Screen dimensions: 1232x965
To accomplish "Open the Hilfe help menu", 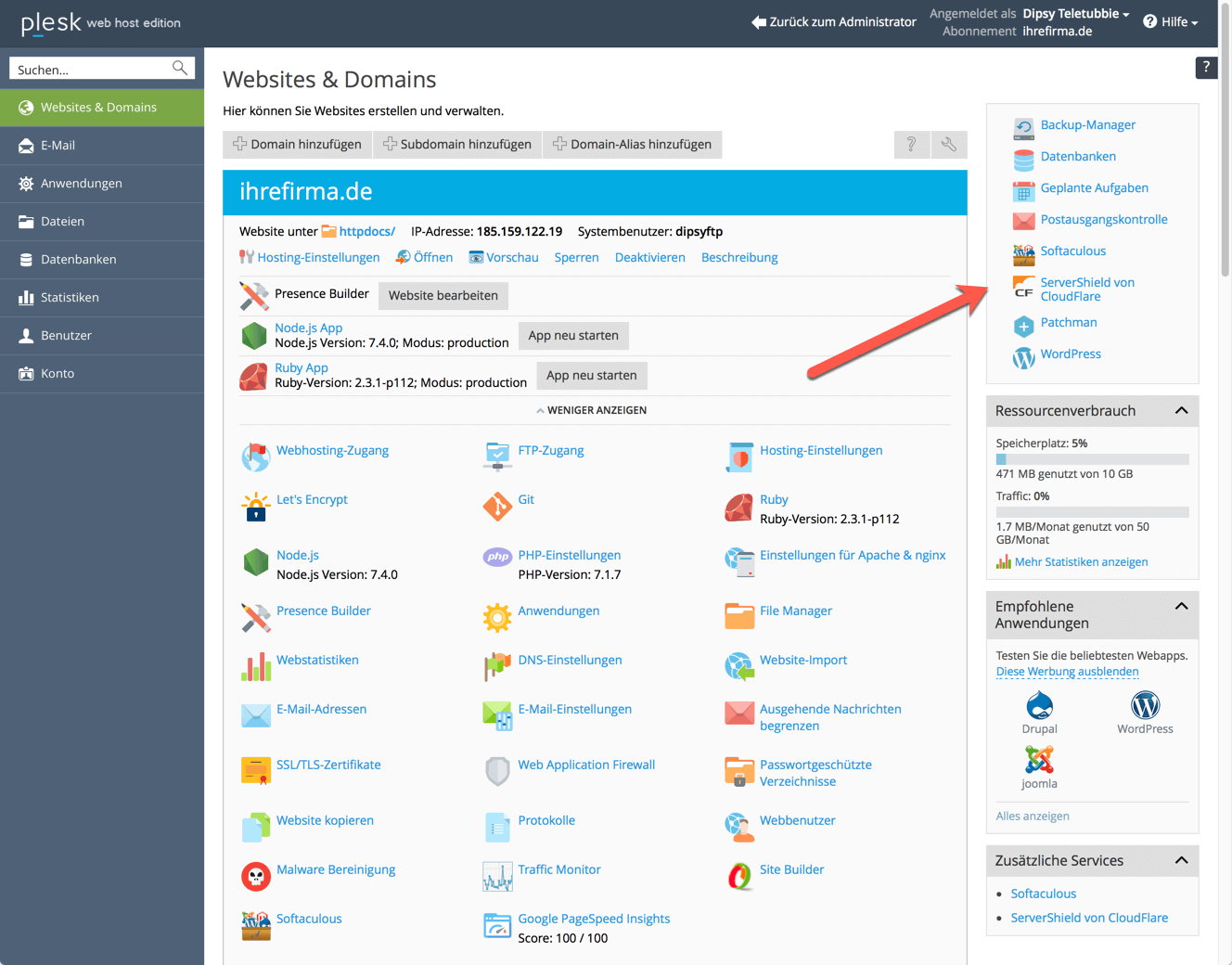I will pos(1171,22).
